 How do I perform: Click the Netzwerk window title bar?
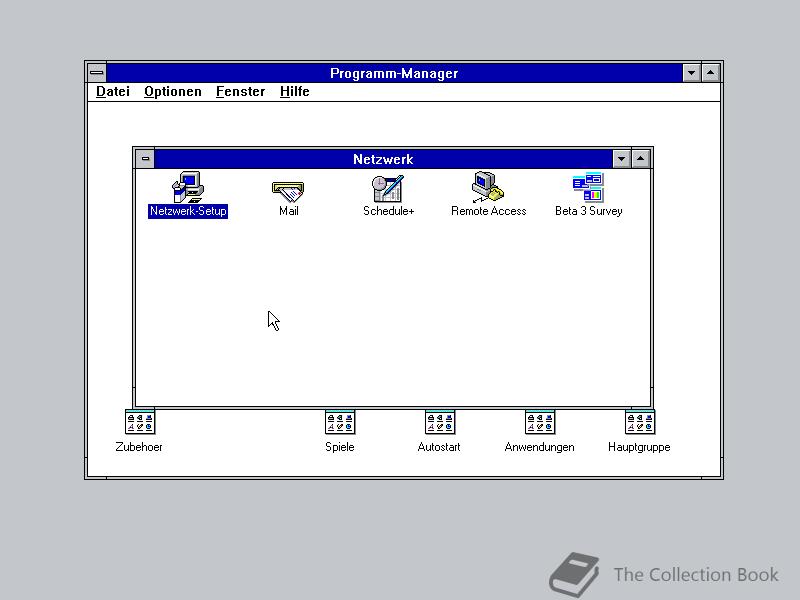click(383, 159)
